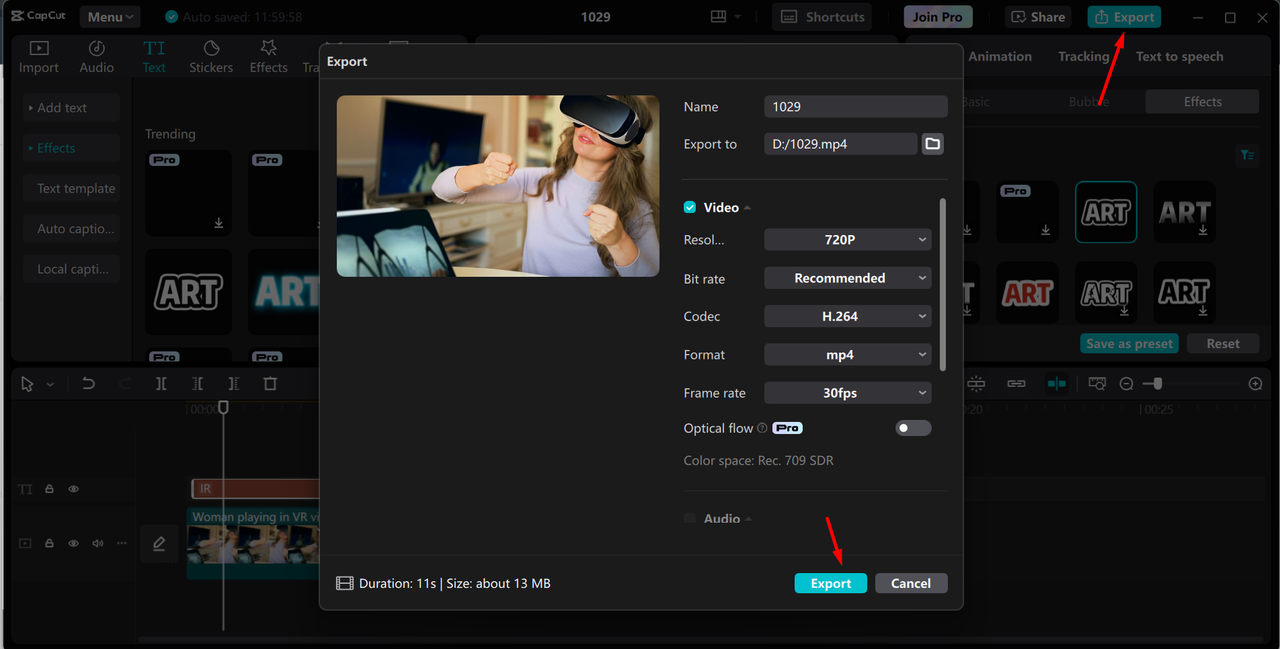Click the Share button
This screenshot has width=1280, height=649.
click(x=1038, y=17)
